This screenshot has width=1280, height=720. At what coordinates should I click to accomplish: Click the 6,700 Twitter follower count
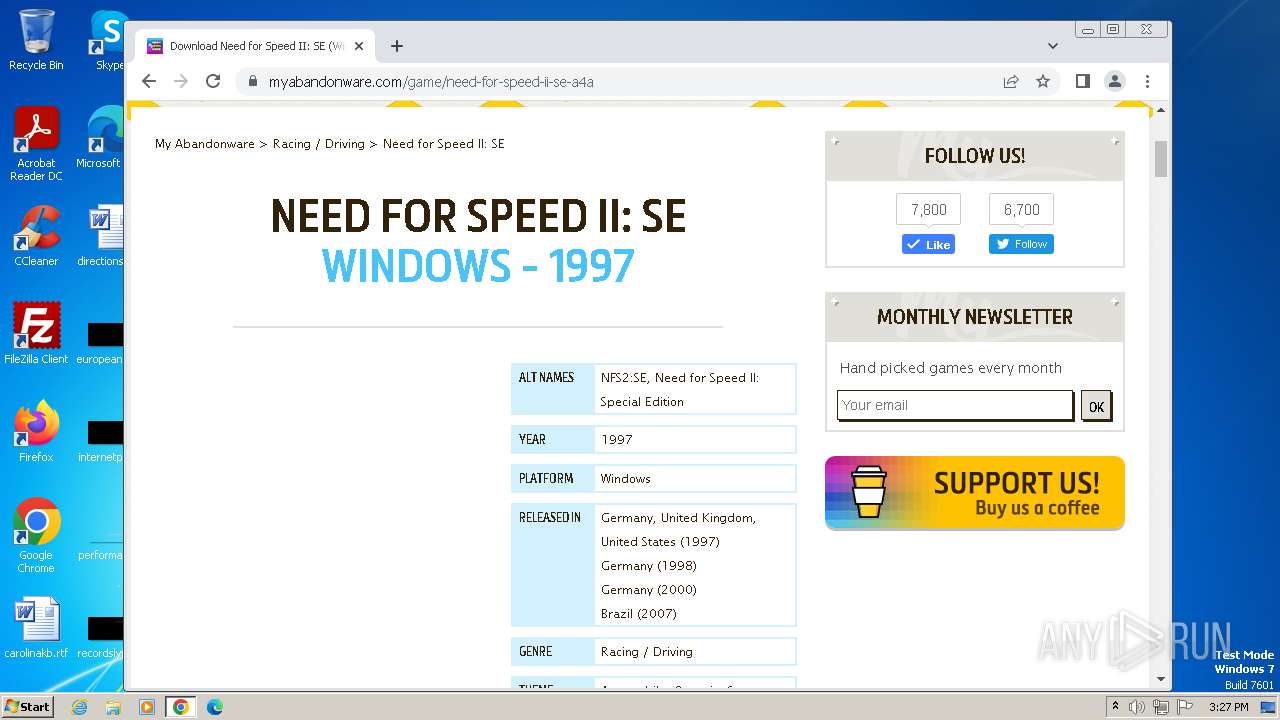pos(1021,210)
